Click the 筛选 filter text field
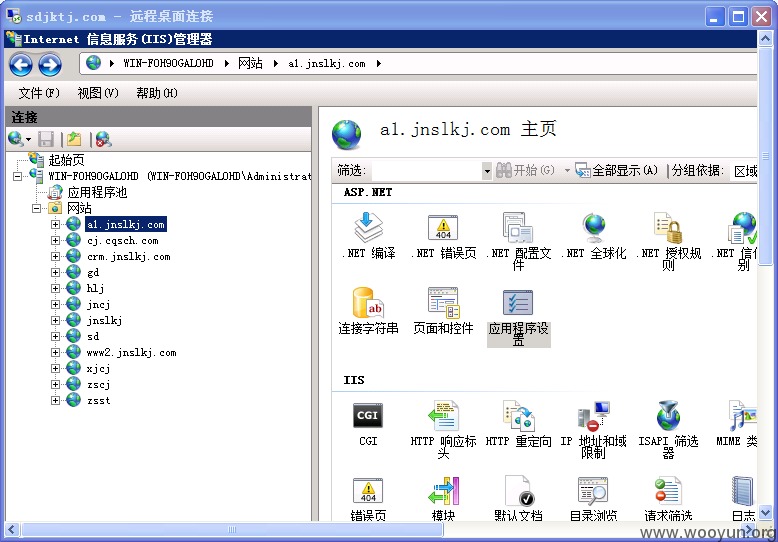Image resolution: width=778 pixels, height=542 pixels. (426, 171)
